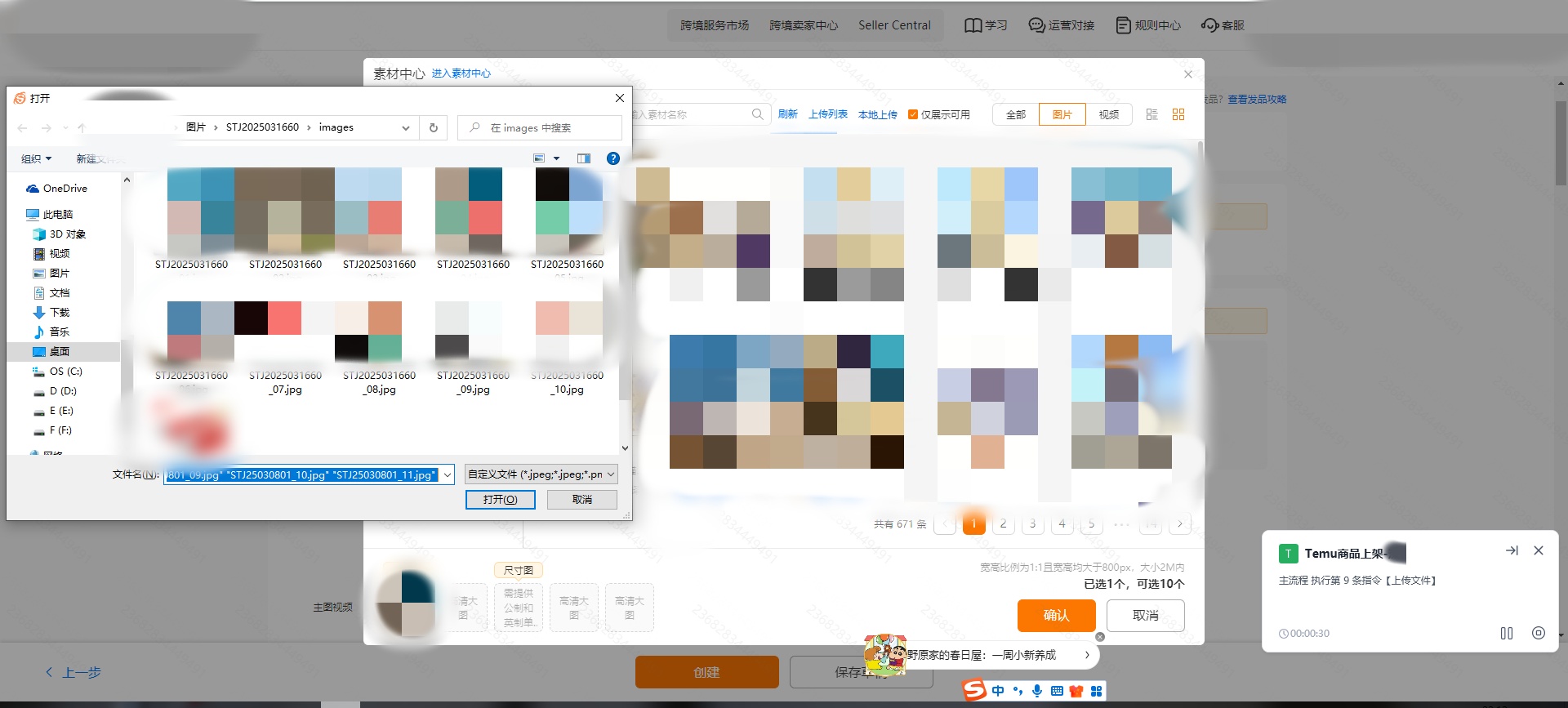This screenshot has width=1568, height=708.
Task: Click 打开(O) to upload files
Action: click(x=501, y=499)
